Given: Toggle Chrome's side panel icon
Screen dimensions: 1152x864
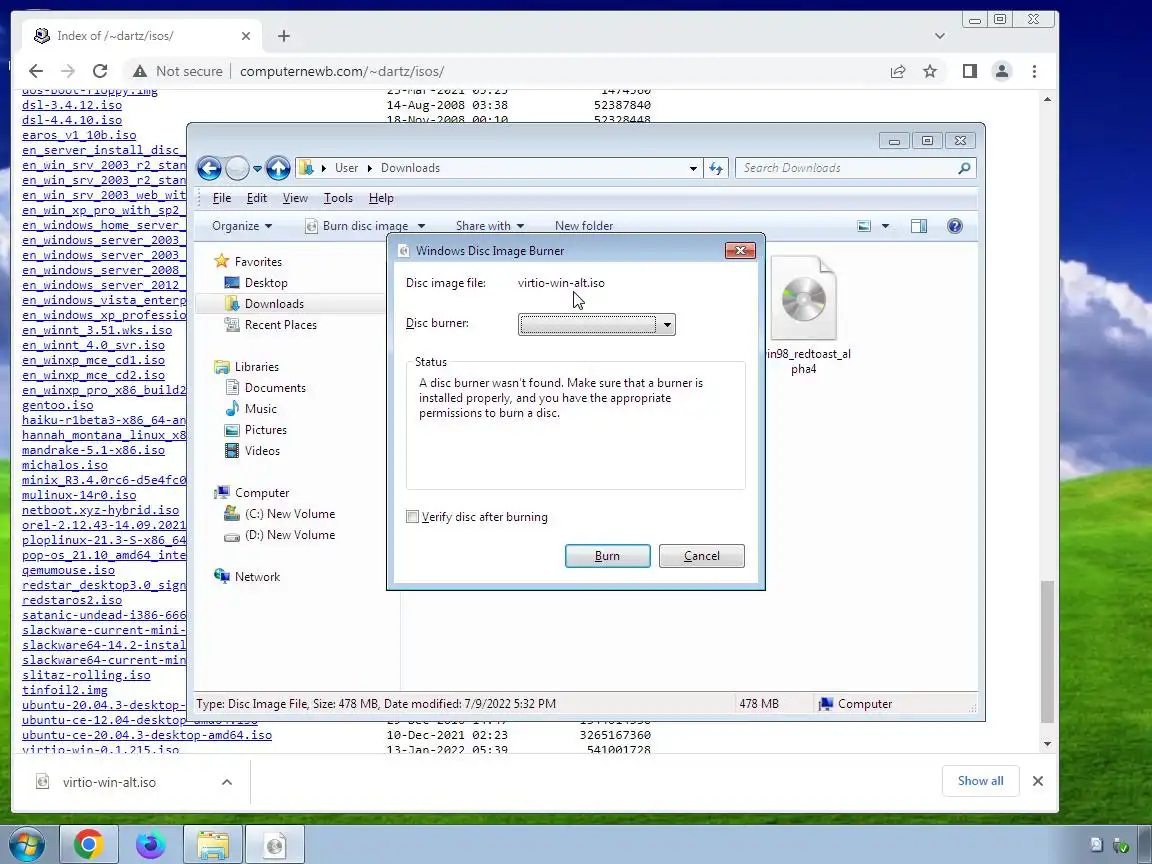Looking at the screenshot, I should (x=970, y=71).
